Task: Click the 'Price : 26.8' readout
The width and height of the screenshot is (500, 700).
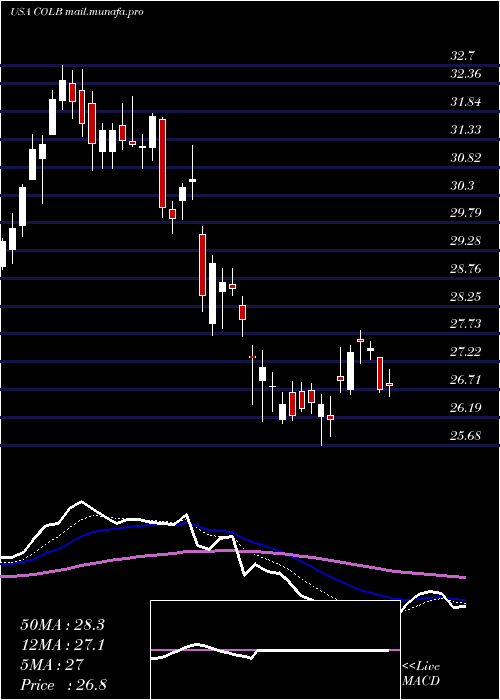Action: tap(63, 685)
